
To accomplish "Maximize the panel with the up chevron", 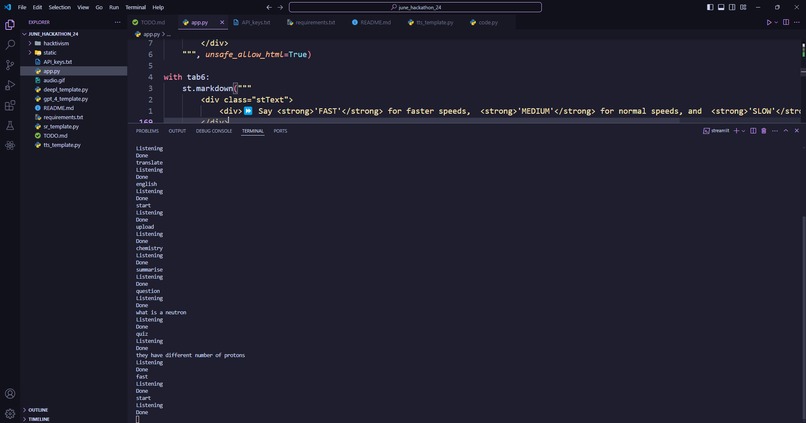I will 785,131.
